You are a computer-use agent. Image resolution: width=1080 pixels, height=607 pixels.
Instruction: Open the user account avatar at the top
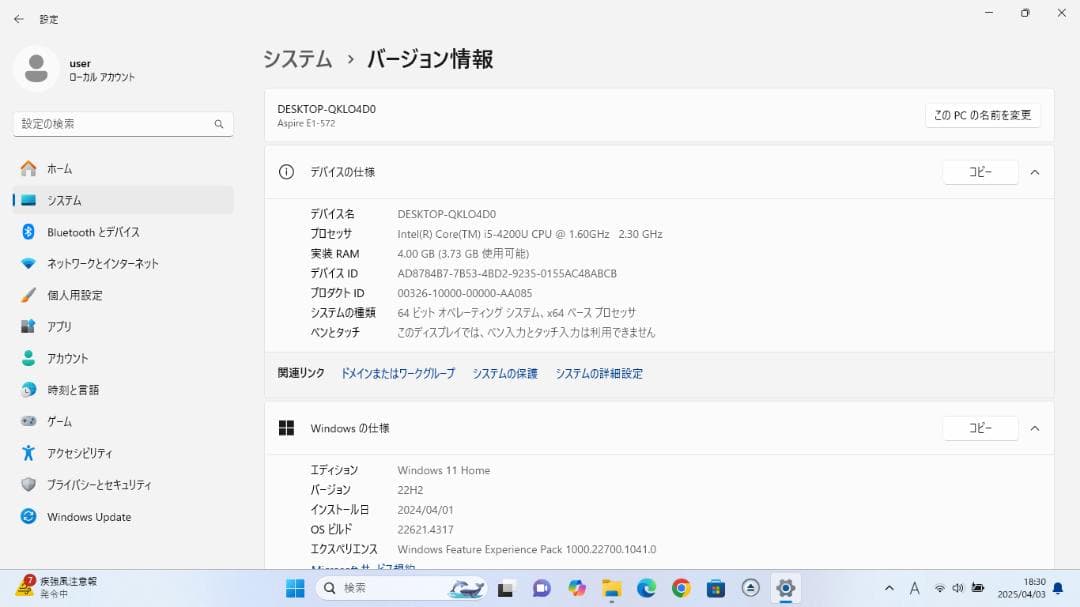click(x=36, y=68)
